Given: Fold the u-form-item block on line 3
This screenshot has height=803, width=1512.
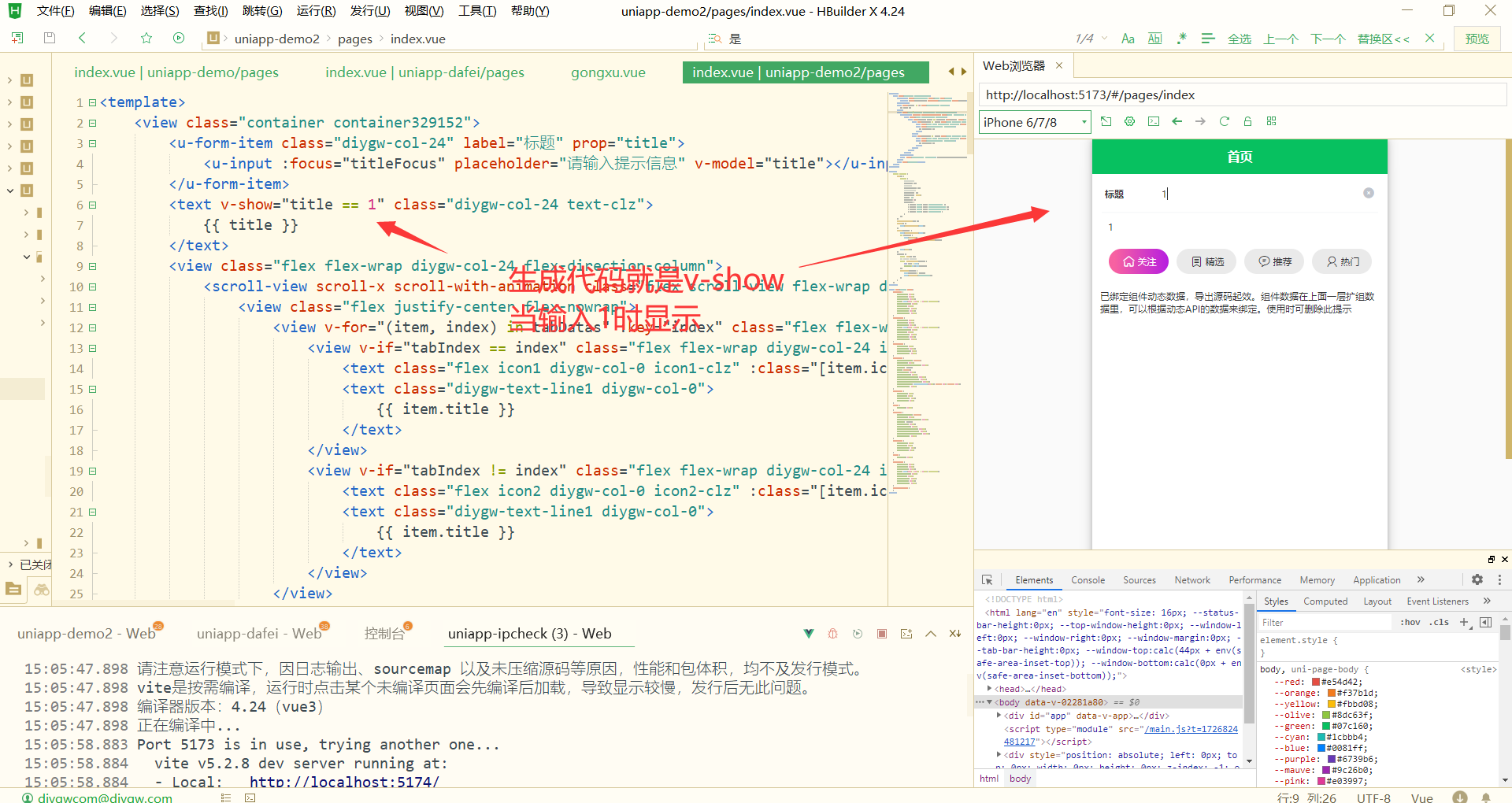Looking at the screenshot, I should 92,143.
